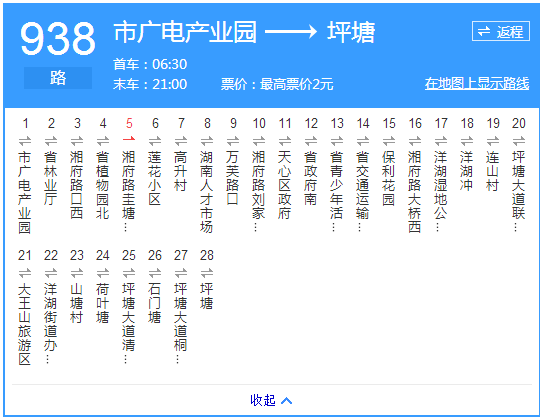Click transfer arrows icon above stop 洋湖街道办
This screenshot has width=540, height=417.
pyautogui.click(x=51, y=273)
